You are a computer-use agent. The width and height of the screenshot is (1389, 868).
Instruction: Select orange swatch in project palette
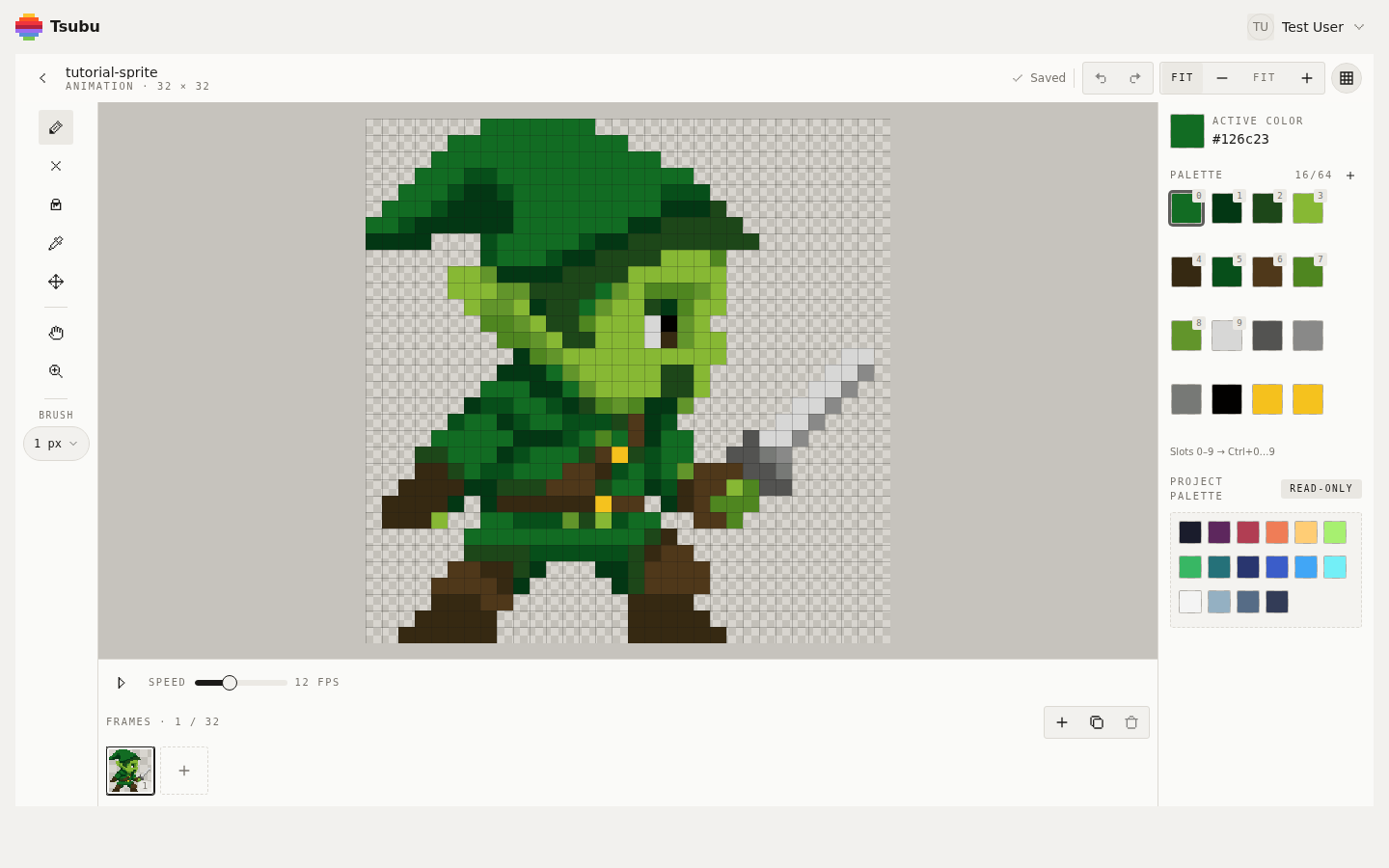point(1277,532)
